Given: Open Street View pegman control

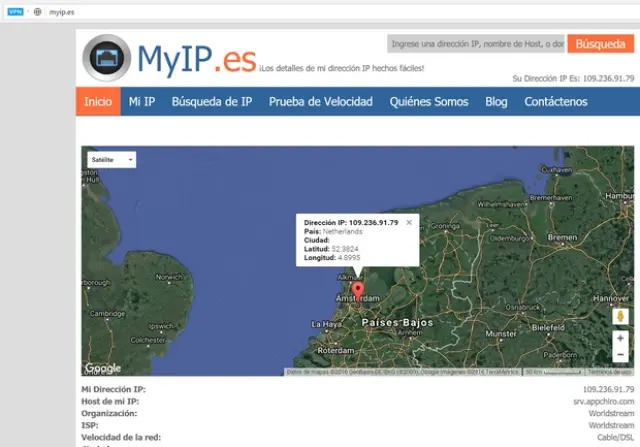Looking at the screenshot, I should 620,316.
